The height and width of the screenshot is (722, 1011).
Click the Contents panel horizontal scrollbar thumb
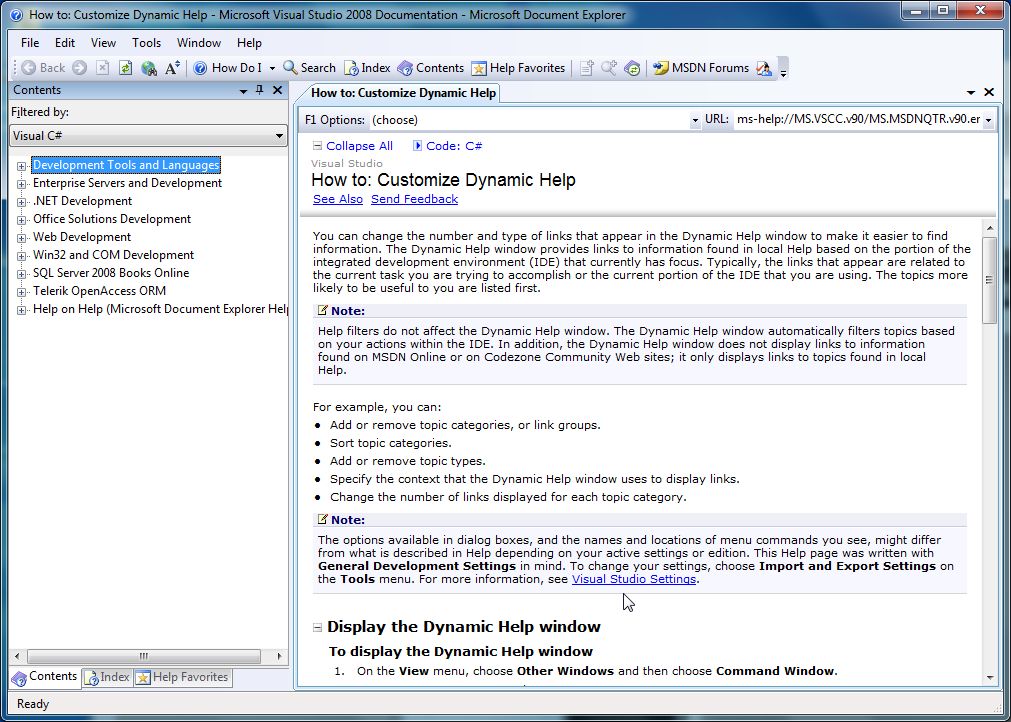(144, 656)
